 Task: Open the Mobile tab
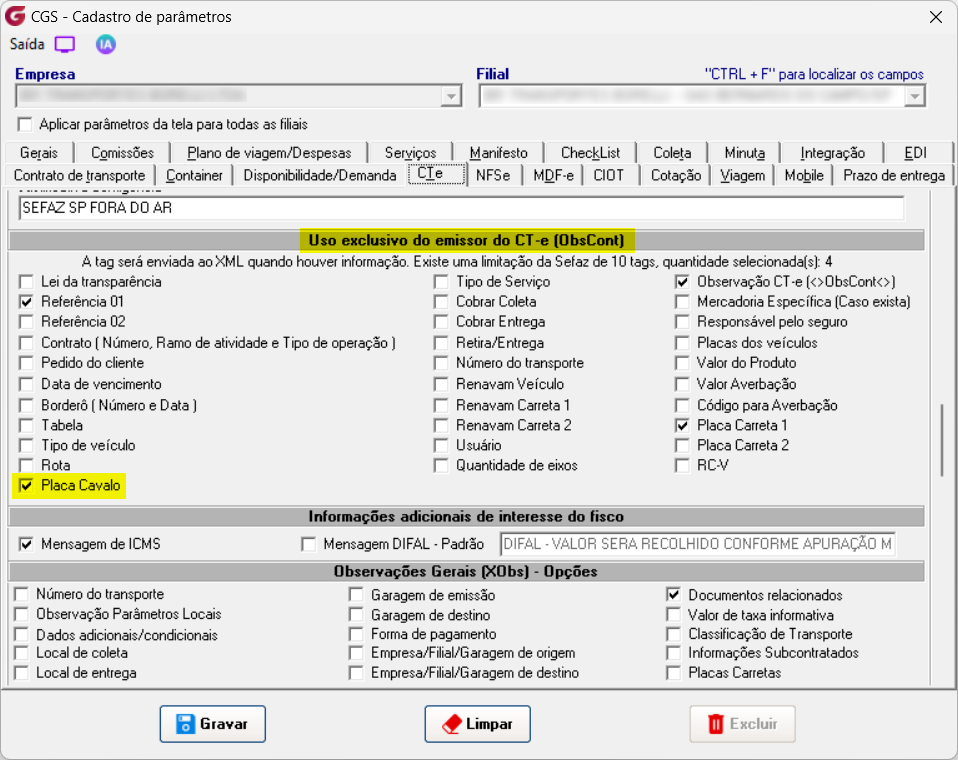[x=804, y=175]
